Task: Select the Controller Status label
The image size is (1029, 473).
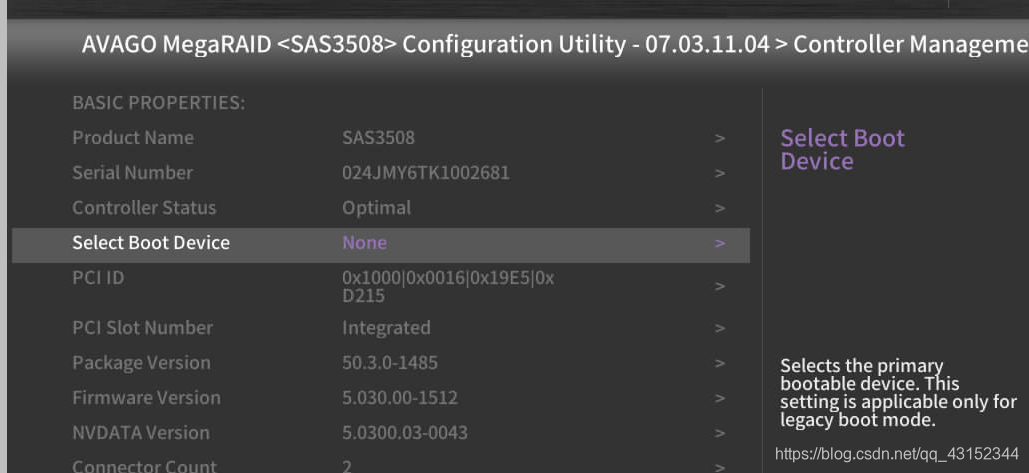Action: [144, 208]
